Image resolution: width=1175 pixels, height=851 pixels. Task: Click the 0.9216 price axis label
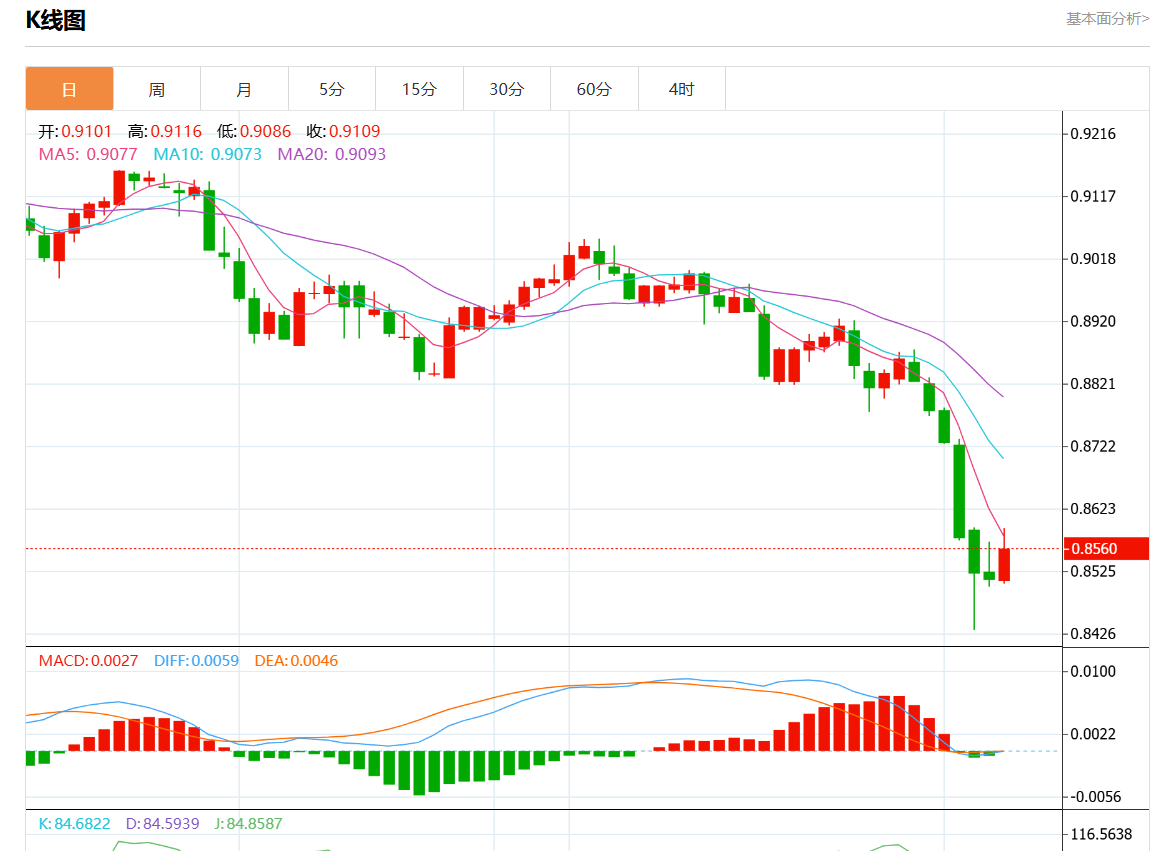[1093, 134]
